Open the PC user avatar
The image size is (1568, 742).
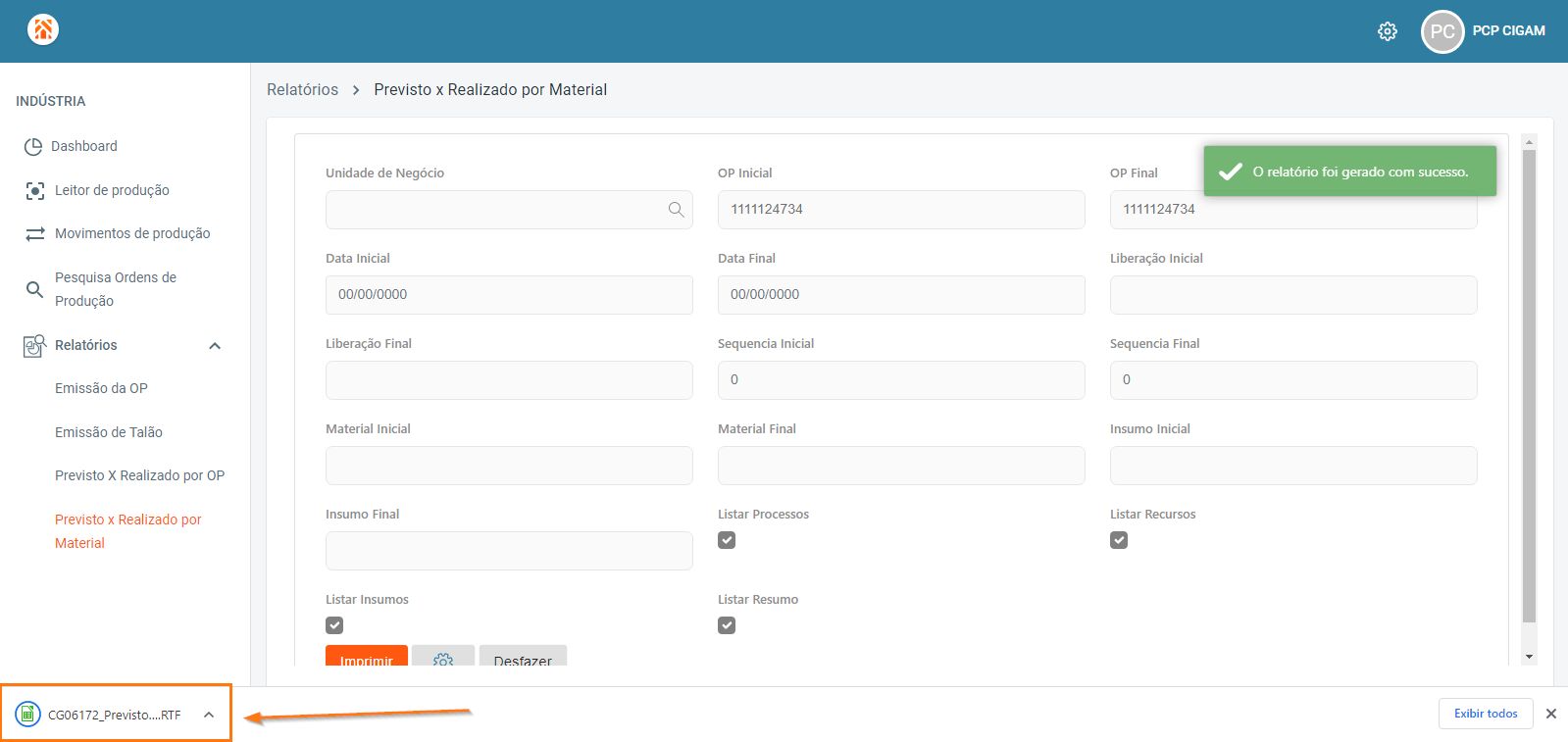pos(1442,31)
